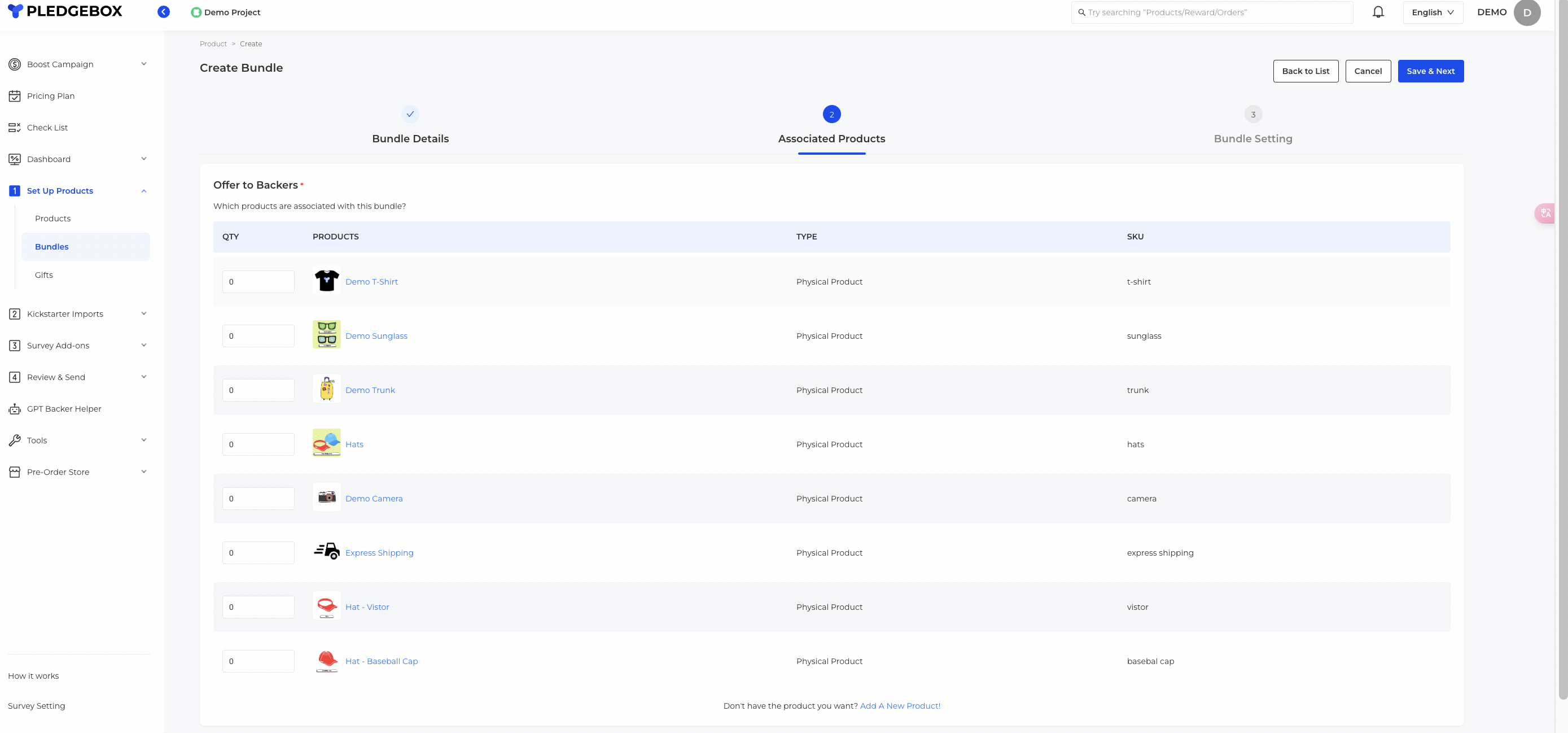Click the Hat - Baseball Cap thumbnail
Image resolution: width=1568 pixels, height=733 pixels.
click(327, 661)
